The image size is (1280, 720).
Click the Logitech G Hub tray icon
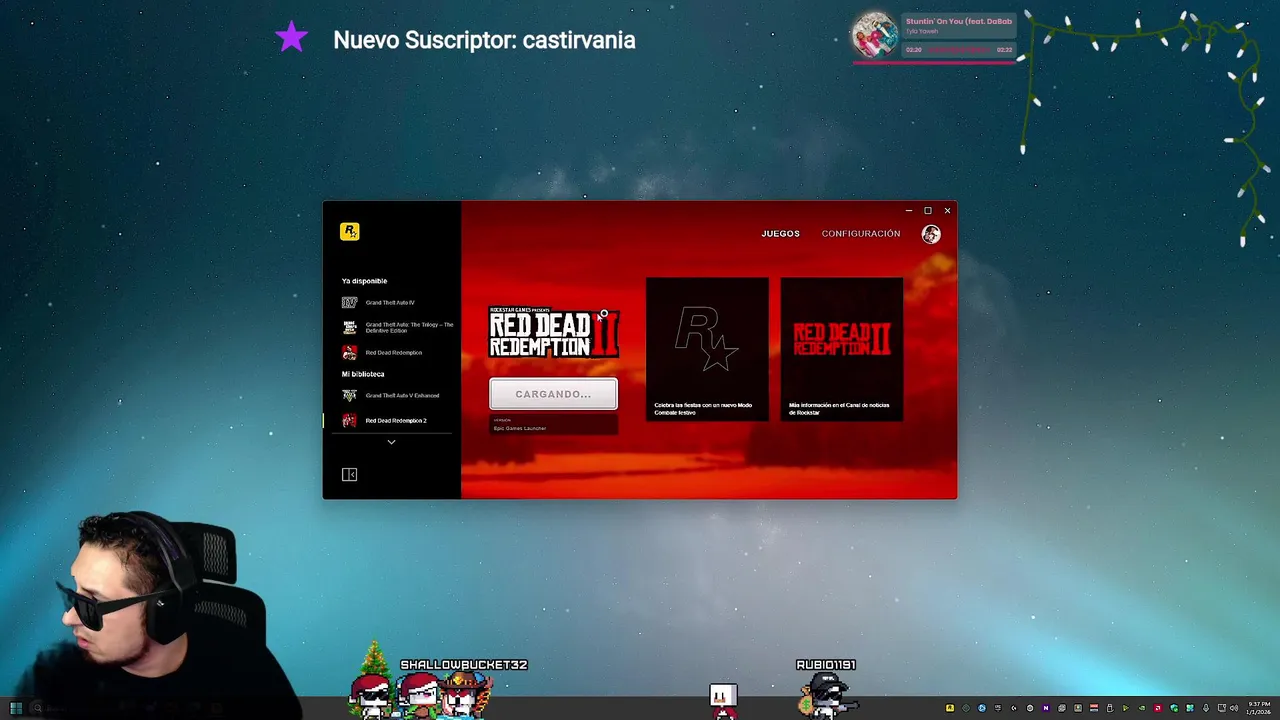click(x=1014, y=708)
